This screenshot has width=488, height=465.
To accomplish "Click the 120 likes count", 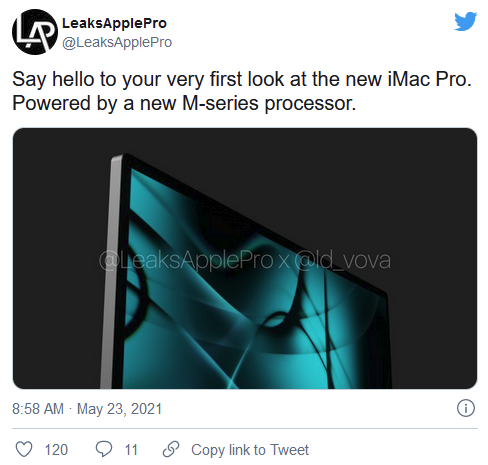I will tap(56, 450).
